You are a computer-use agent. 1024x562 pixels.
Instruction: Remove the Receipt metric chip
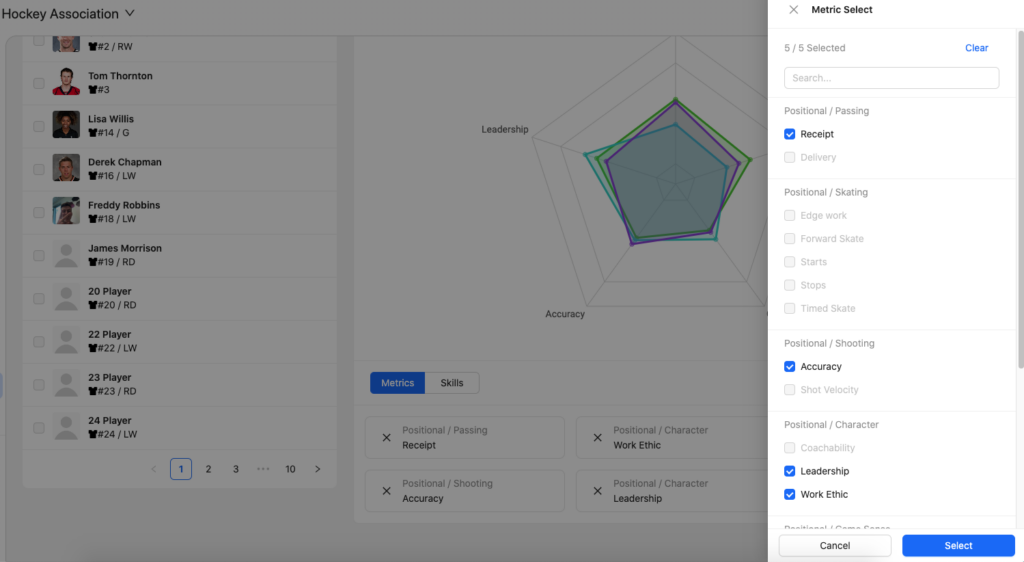386,438
